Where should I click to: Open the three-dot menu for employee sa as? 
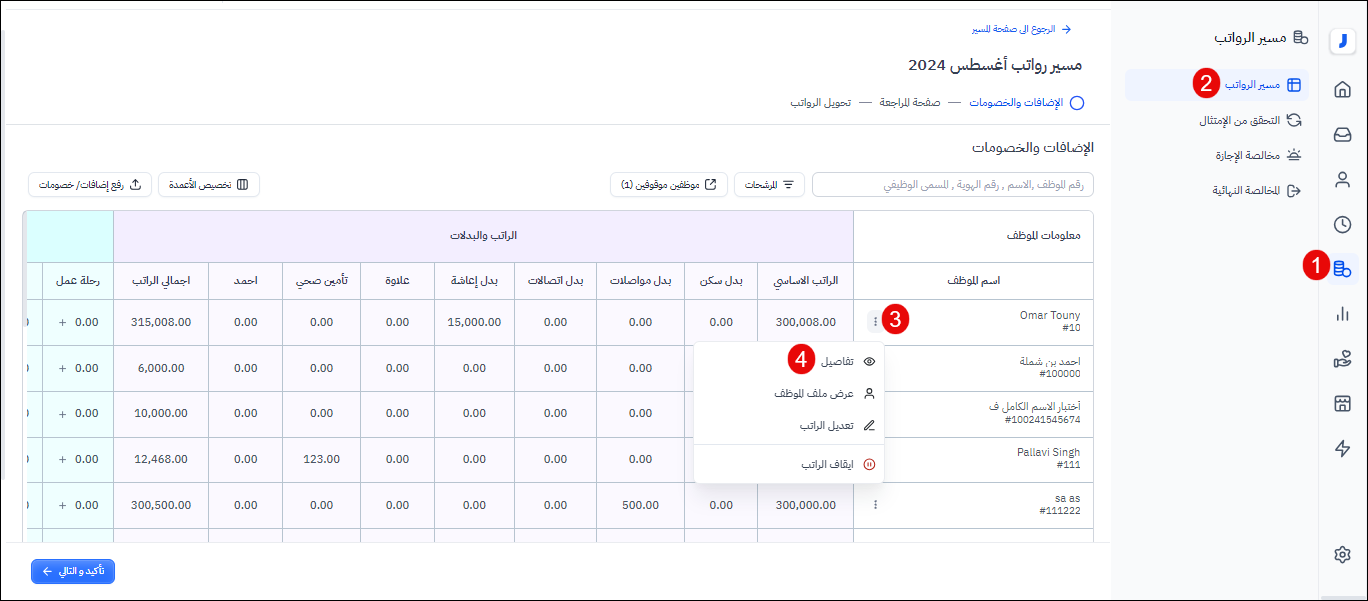point(875,505)
